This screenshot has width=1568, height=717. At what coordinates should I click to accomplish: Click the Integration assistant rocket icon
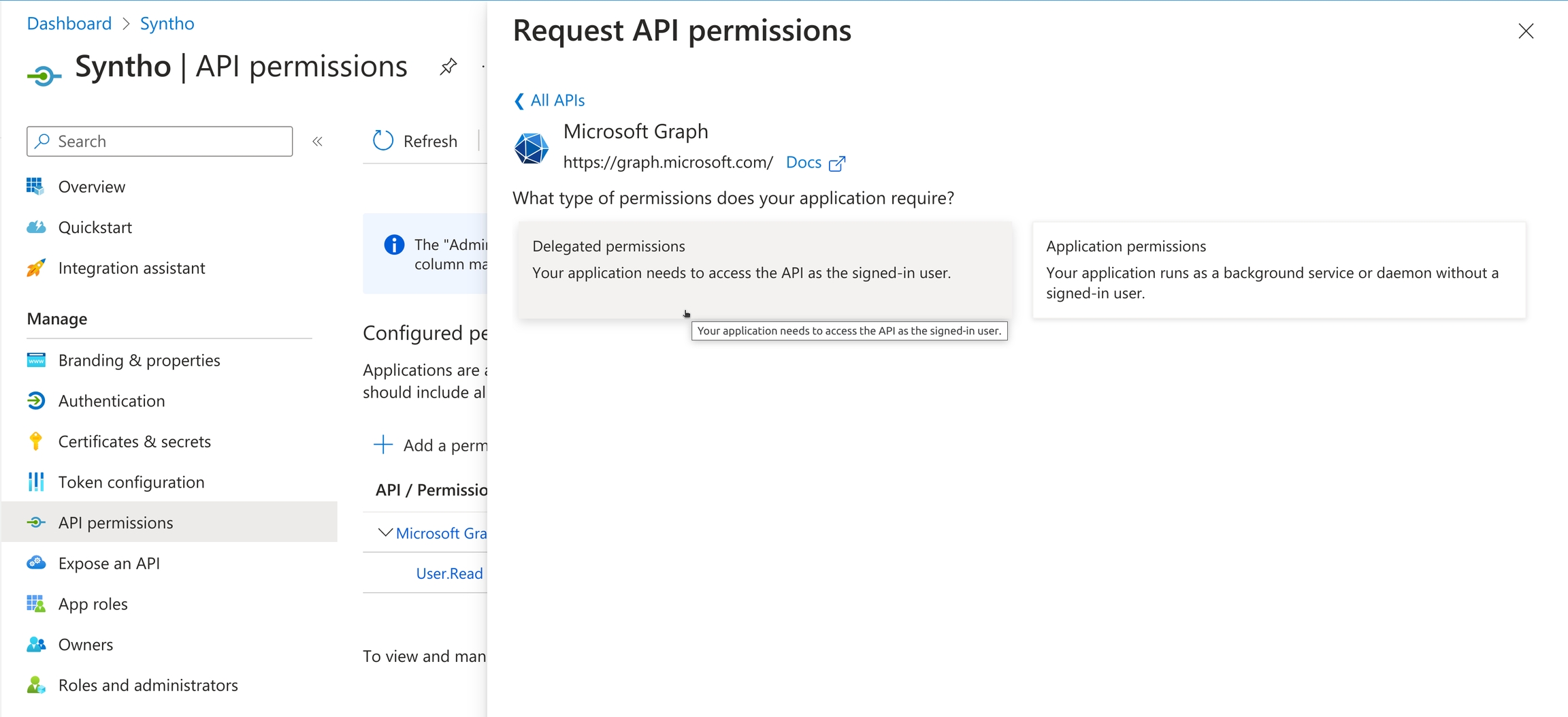pos(36,268)
